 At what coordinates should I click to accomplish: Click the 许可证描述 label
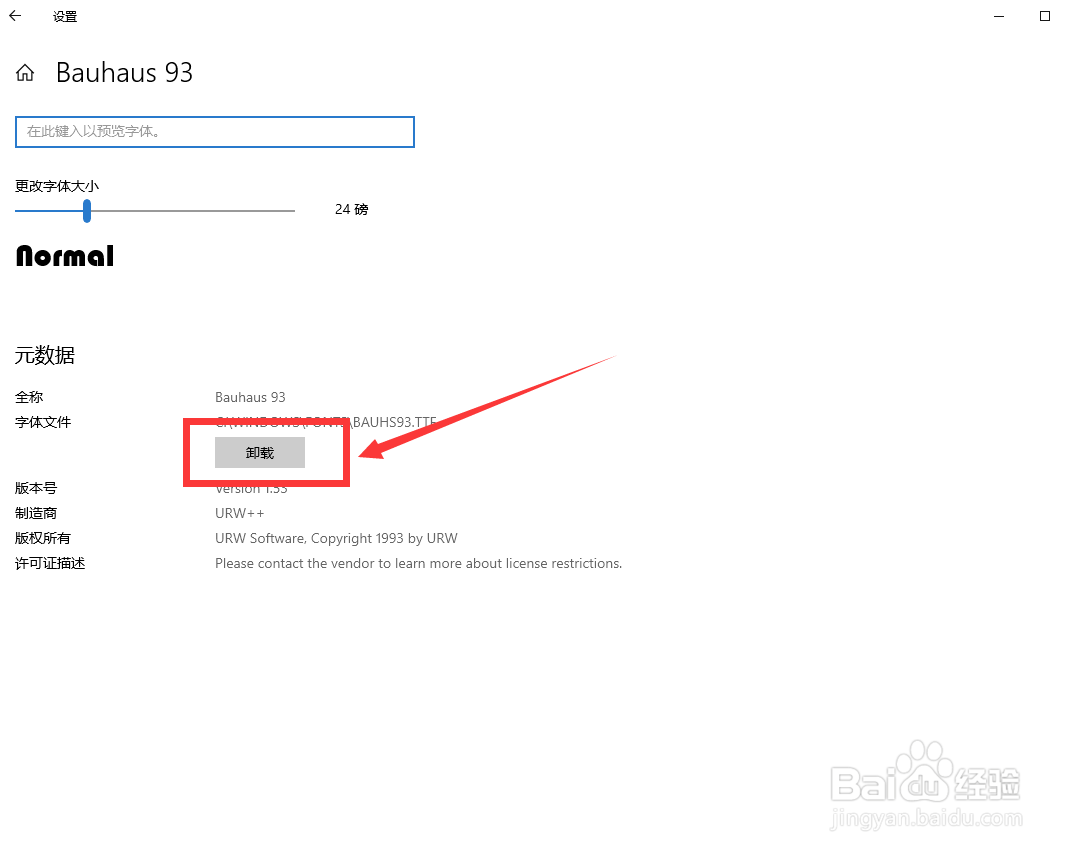point(50,564)
